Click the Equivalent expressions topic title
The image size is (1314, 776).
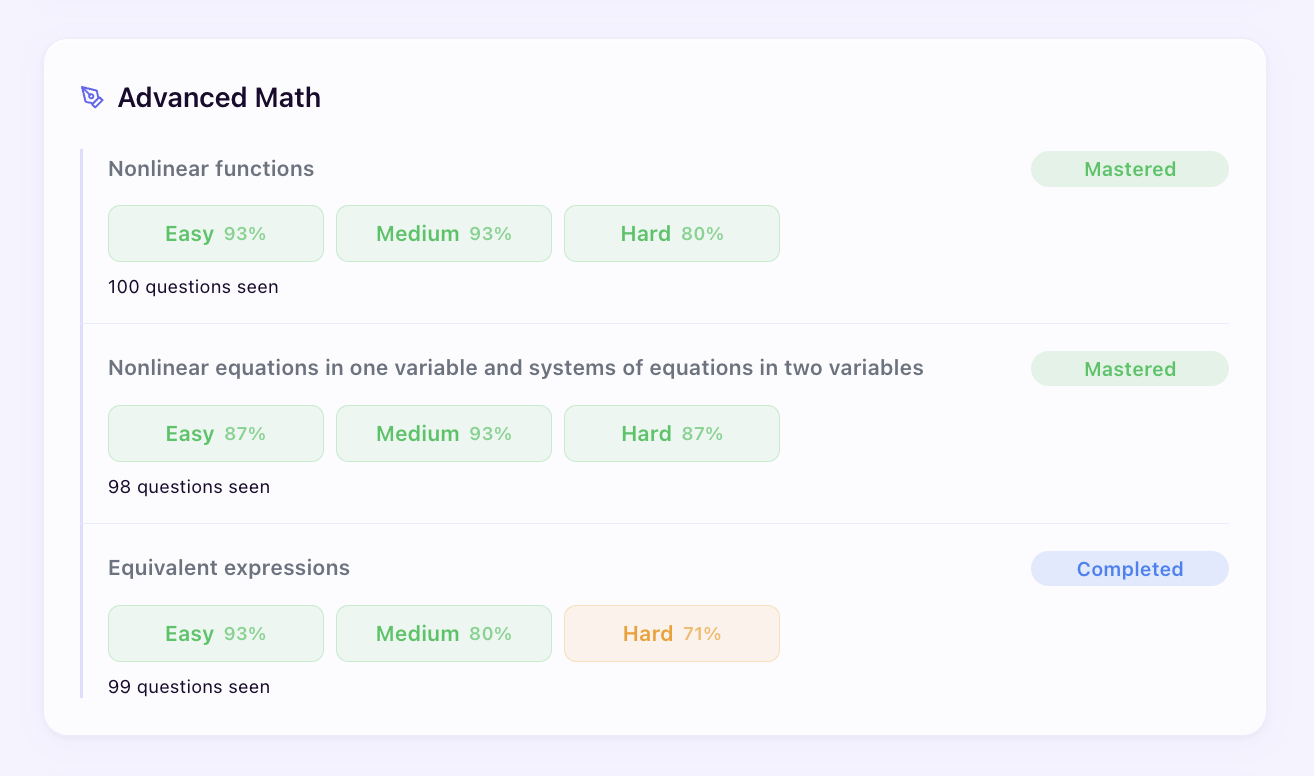click(229, 567)
